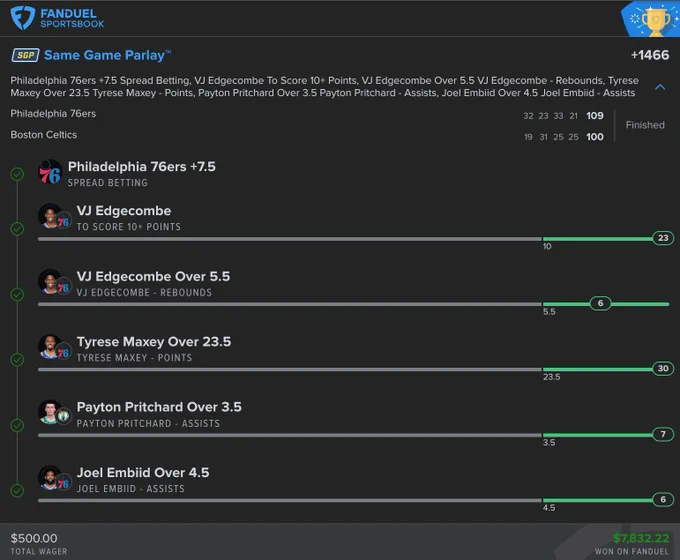Viewport: 680px width, 560px height.
Task: Select Joel Embiid Over 4.5 title
Action: coord(143,472)
